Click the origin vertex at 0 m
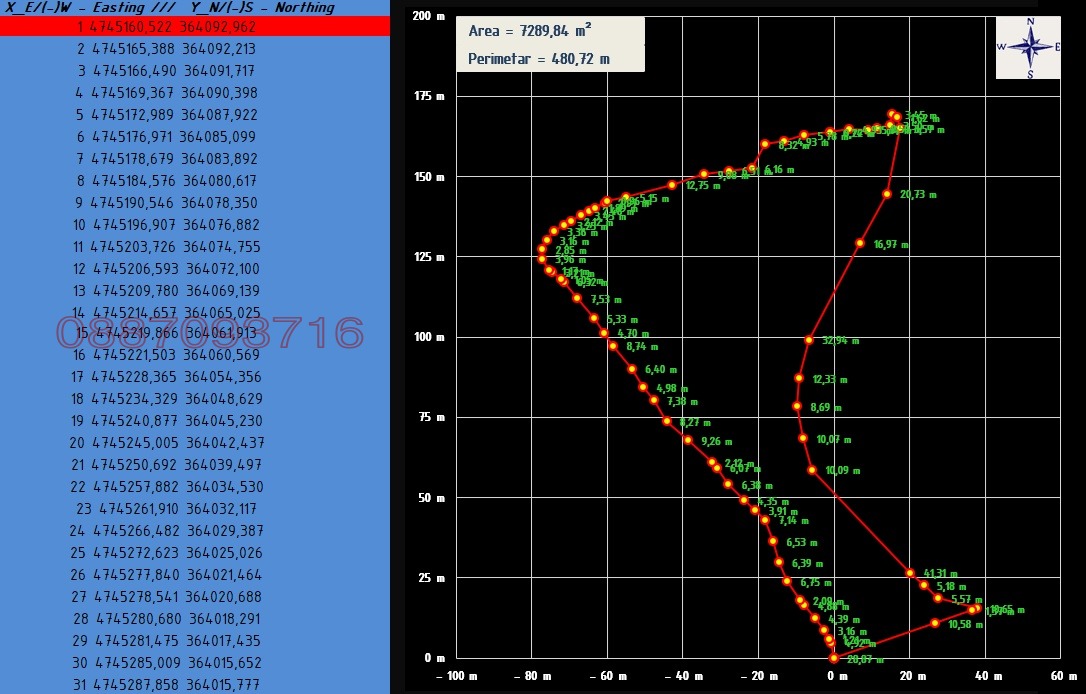1086x694 pixels. point(834,658)
